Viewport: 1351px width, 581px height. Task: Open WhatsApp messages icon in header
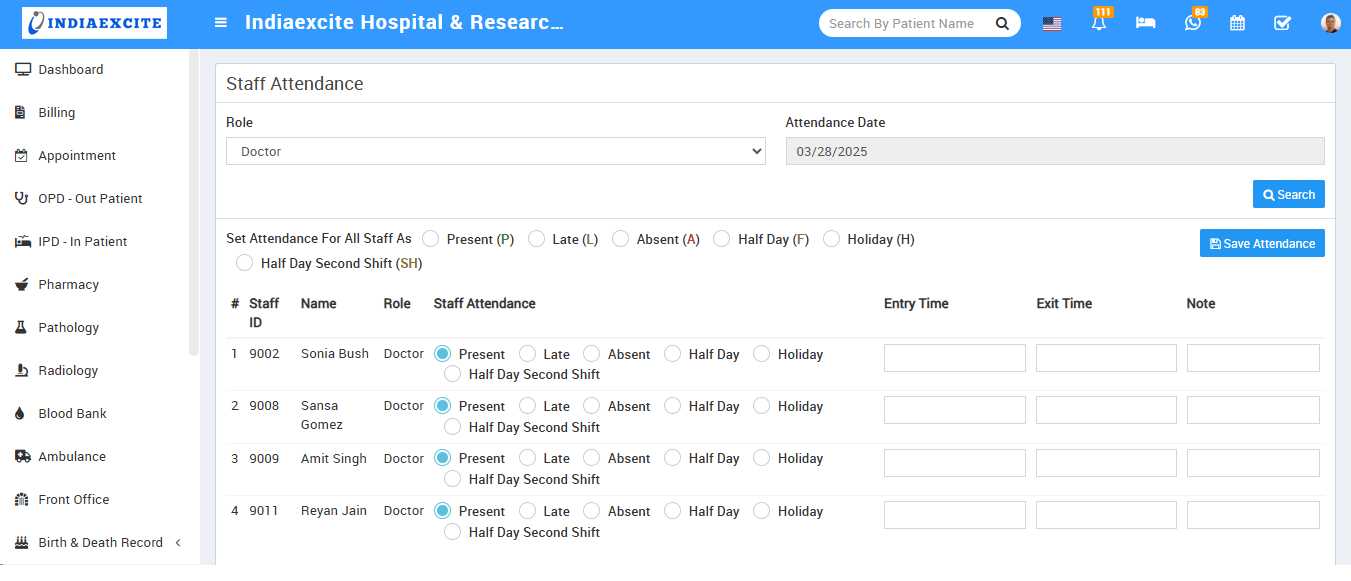point(1192,23)
